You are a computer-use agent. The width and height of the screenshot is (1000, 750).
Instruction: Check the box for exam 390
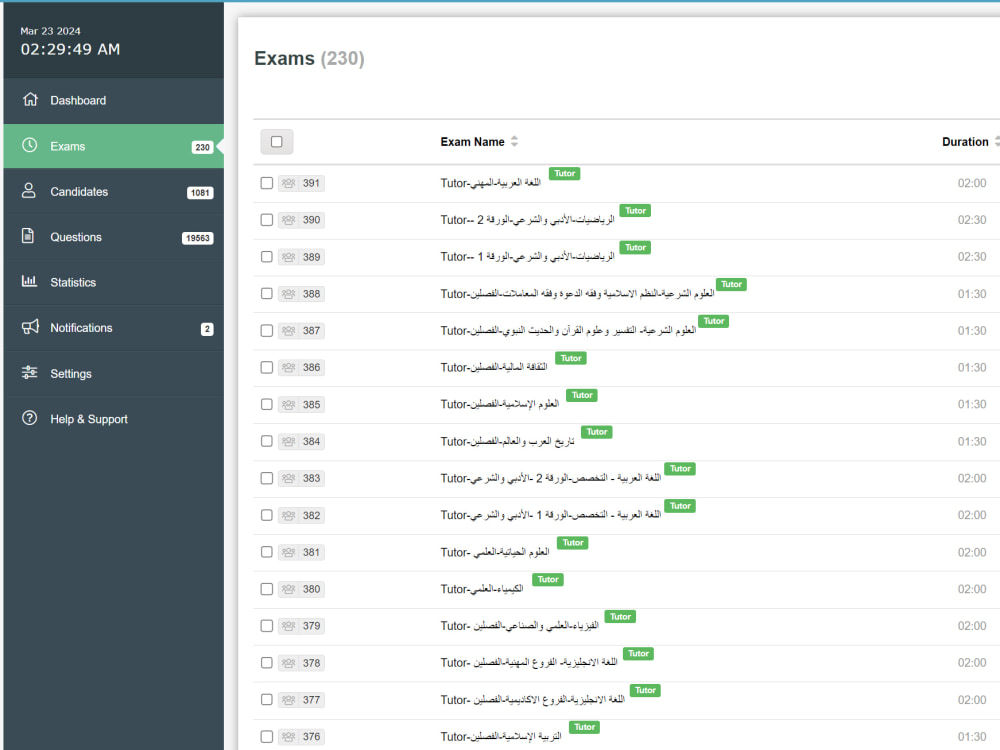(x=267, y=220)
